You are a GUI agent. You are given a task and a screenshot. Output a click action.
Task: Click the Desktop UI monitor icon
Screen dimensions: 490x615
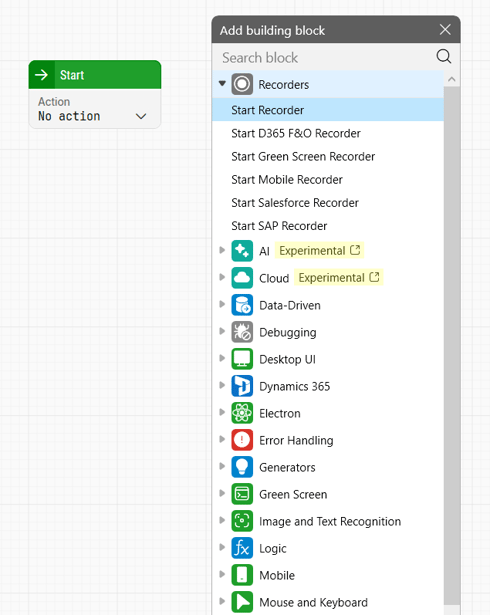pyautogui.click(x=242, y=359)
